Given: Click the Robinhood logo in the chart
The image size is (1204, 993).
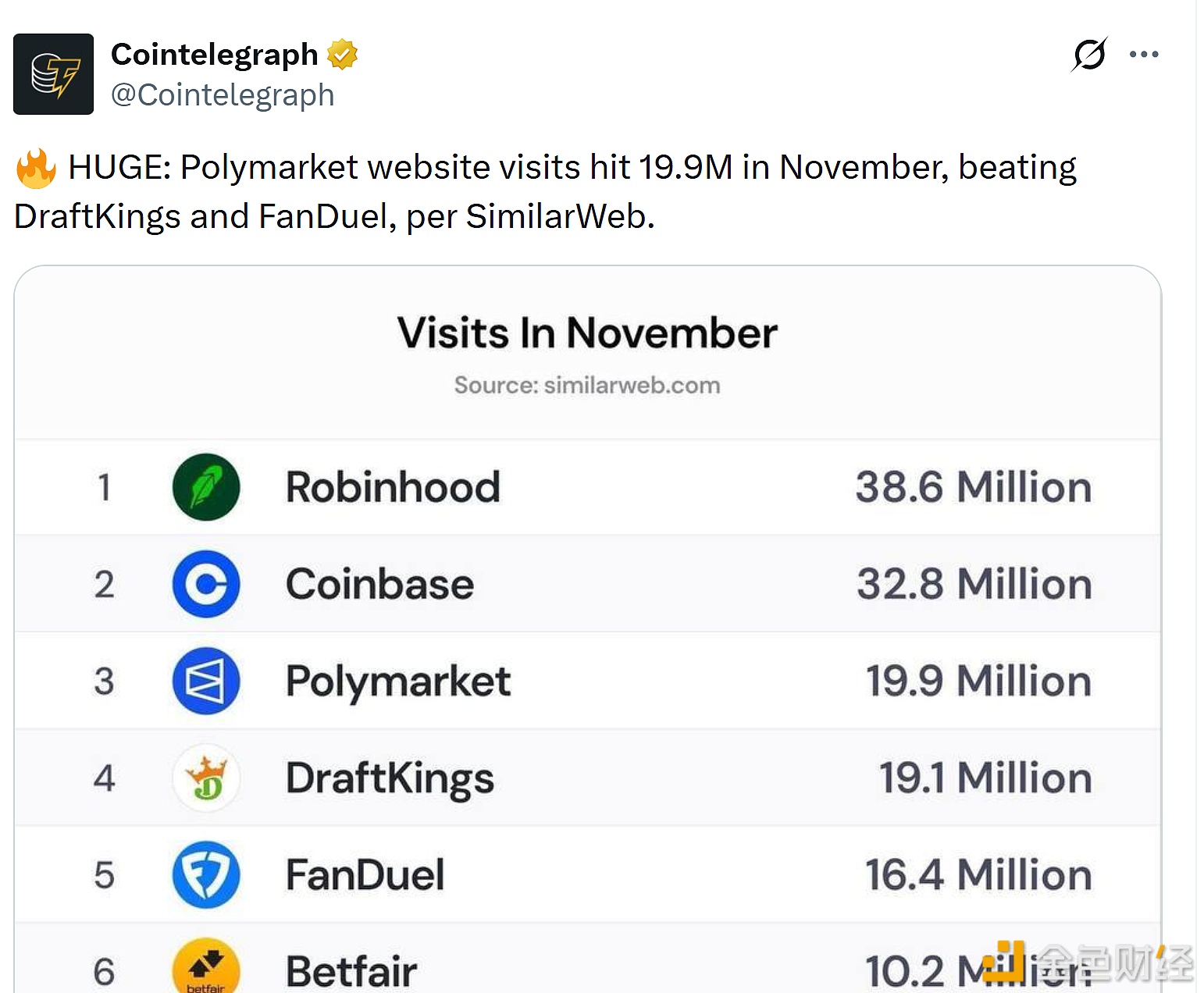Looking at the screenshot, I should coord(205,486).
